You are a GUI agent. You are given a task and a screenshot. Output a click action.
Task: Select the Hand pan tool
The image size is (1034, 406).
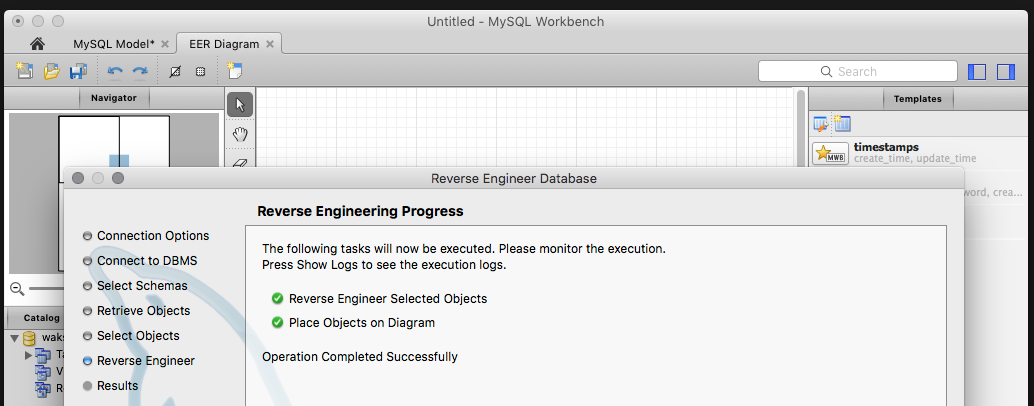240,134
